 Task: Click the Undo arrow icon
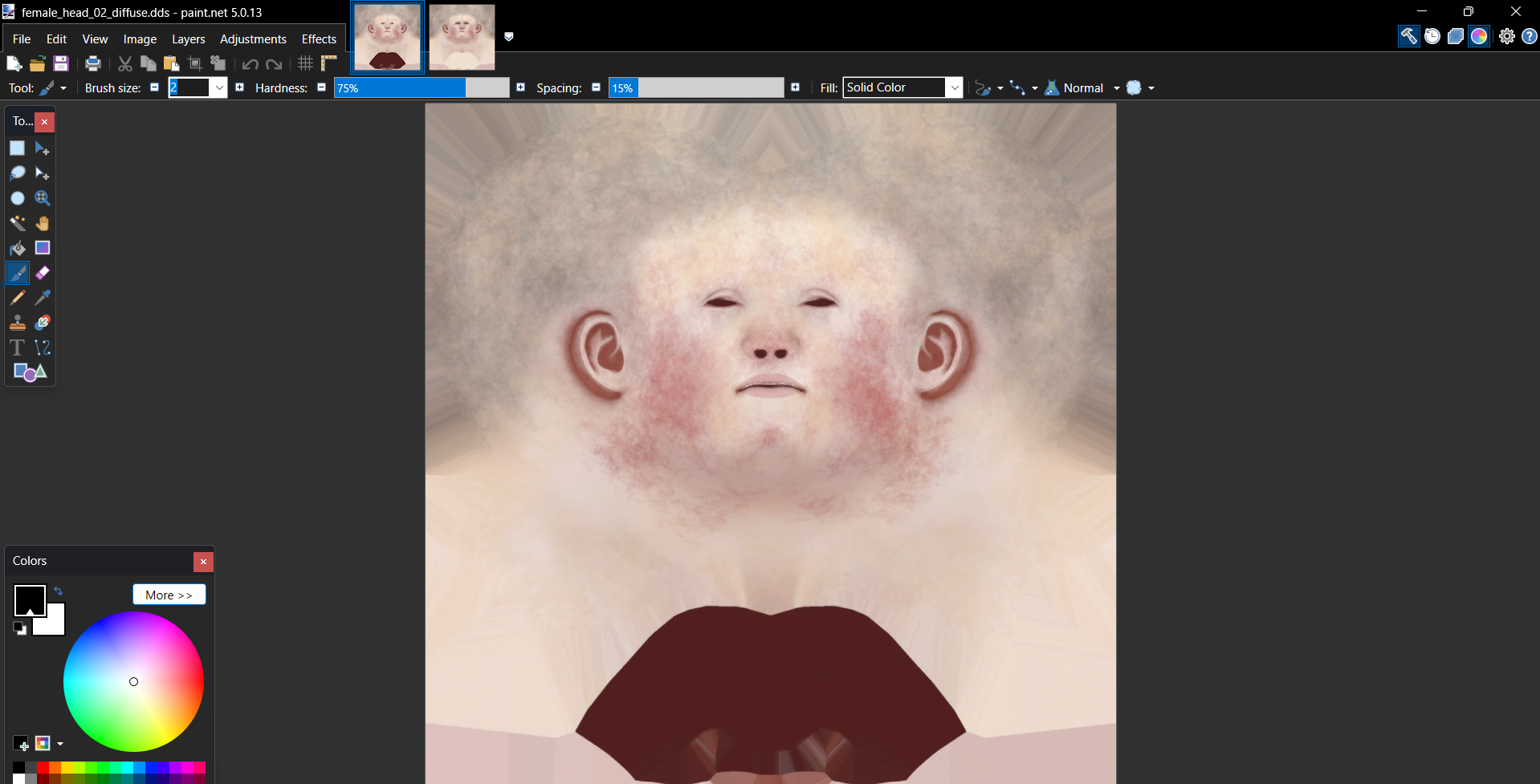tap(251, 64)
